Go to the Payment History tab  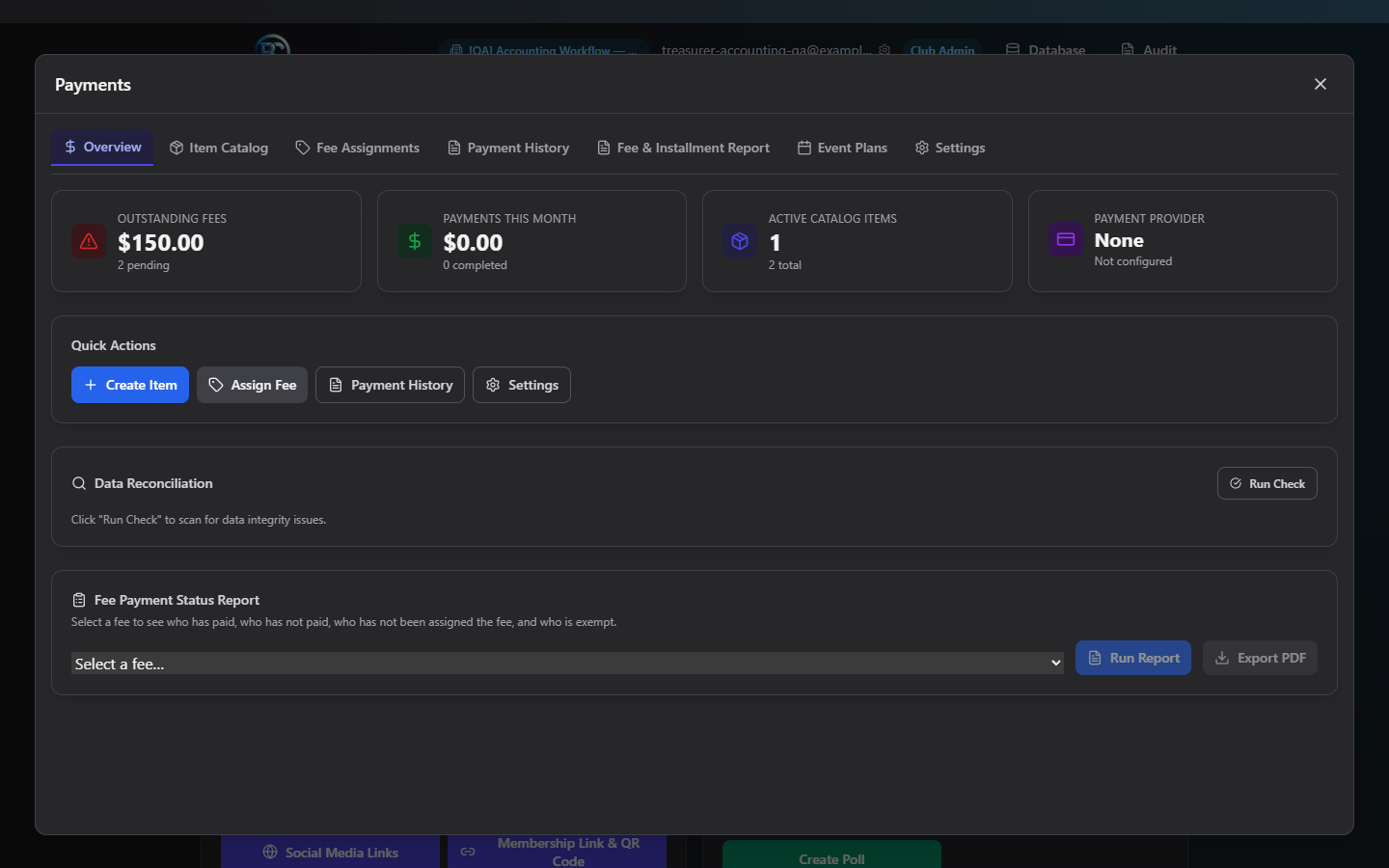point(508,148)
